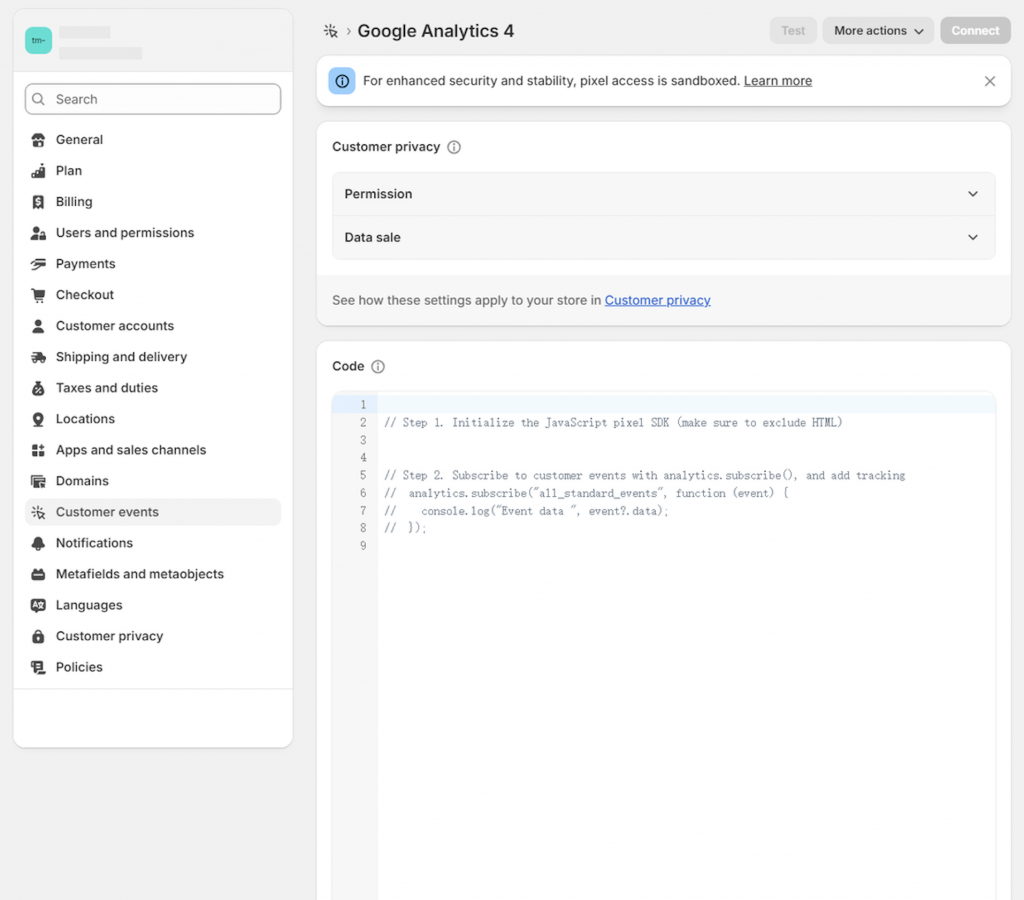This screenshot has width=1024, height=900.
Task: Expand the Permission section
Action: 664,194
